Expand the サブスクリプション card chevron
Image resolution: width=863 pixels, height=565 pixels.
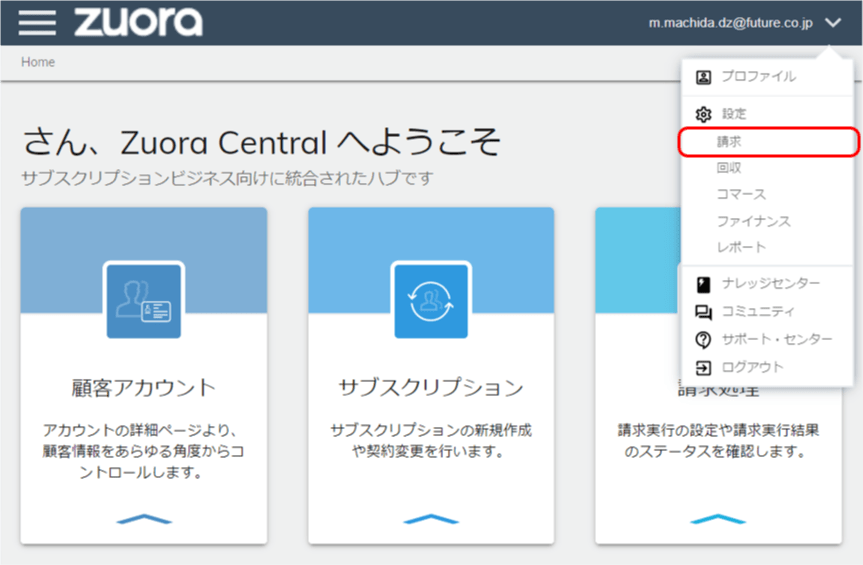431,519
